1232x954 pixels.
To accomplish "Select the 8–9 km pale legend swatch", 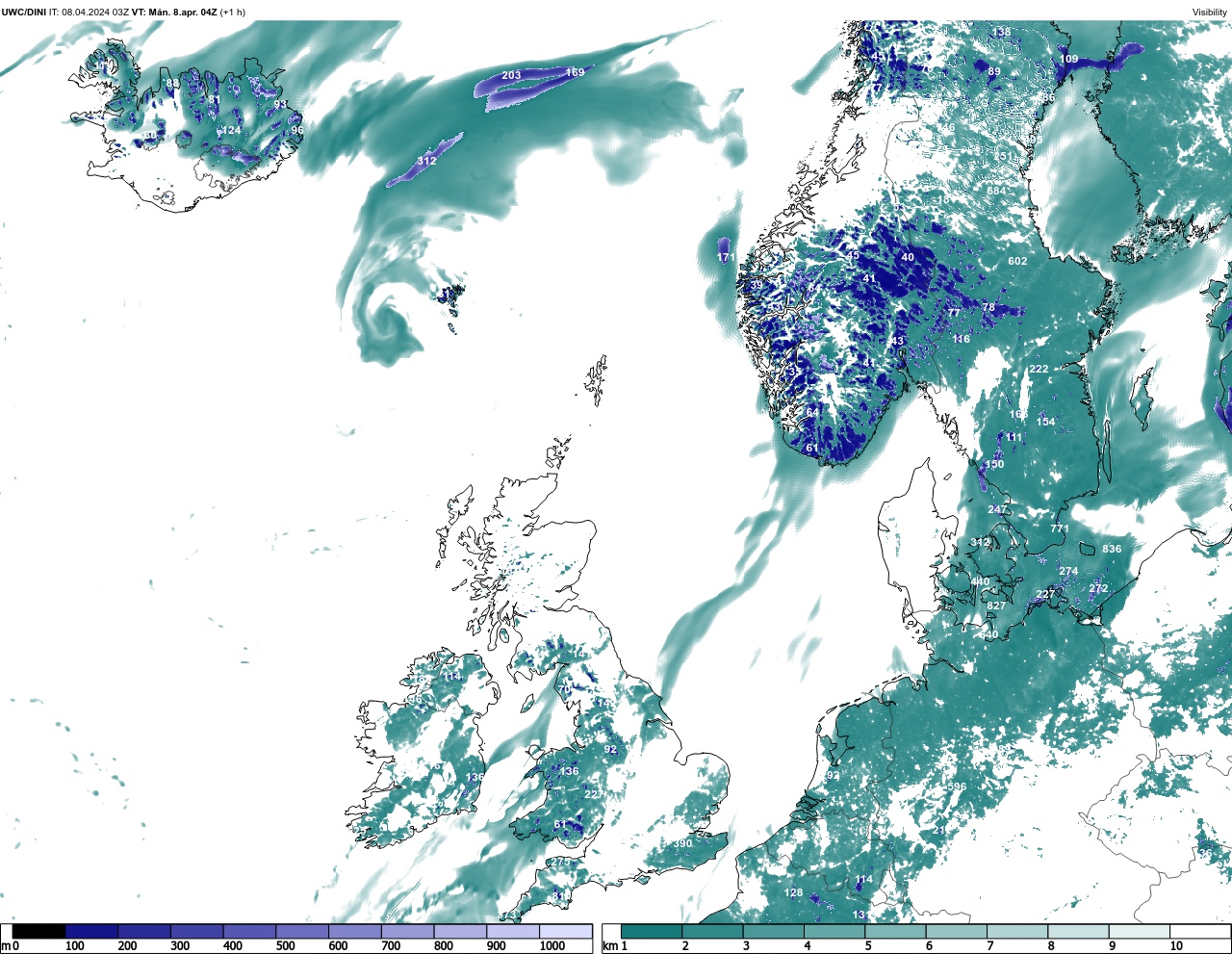I will 1078,932.
